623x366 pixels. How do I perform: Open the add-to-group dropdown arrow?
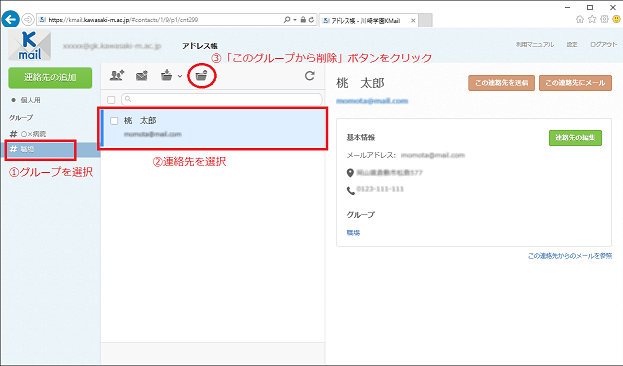(x=180, y=76)
